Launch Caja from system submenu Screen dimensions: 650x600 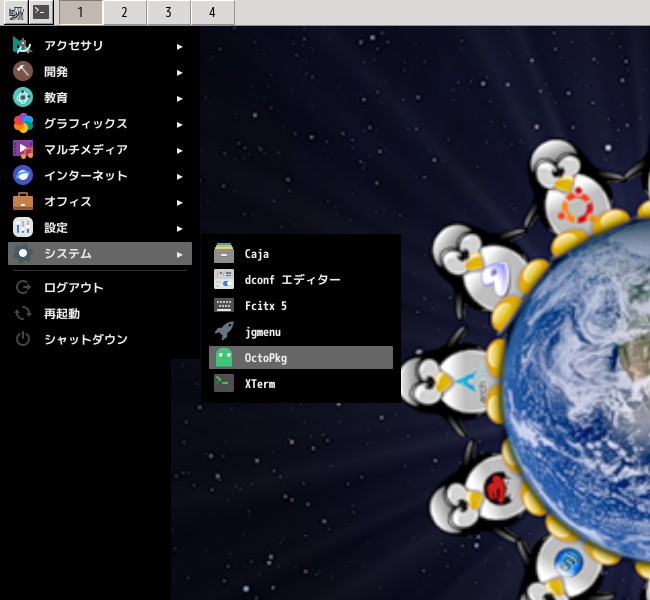(x=301, y=253)
